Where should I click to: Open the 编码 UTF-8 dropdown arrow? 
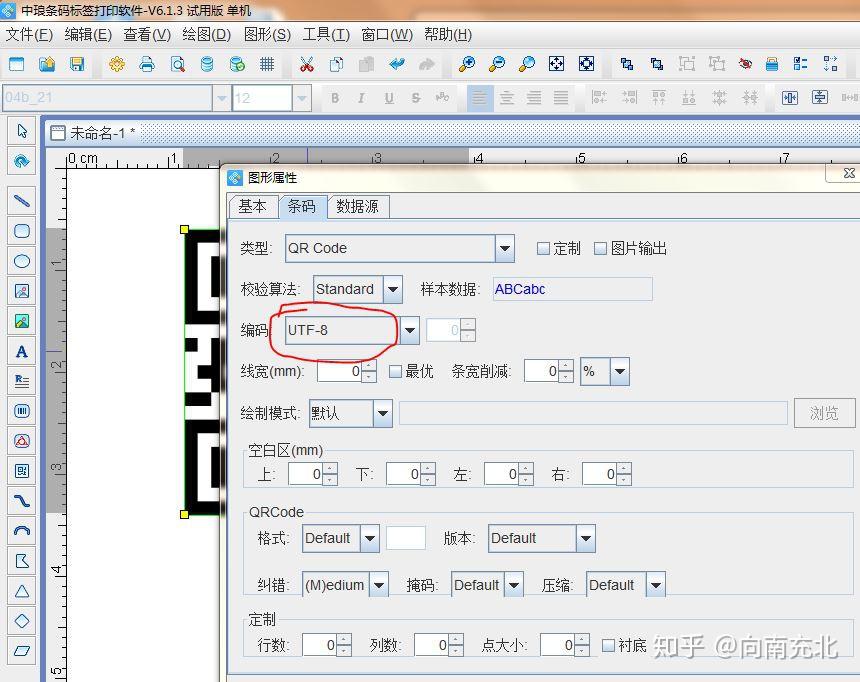pos(410,330)
